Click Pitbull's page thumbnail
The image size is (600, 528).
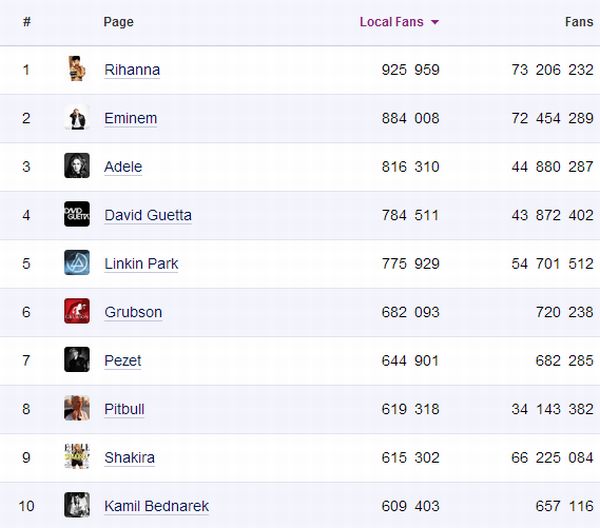coord(77,408)
